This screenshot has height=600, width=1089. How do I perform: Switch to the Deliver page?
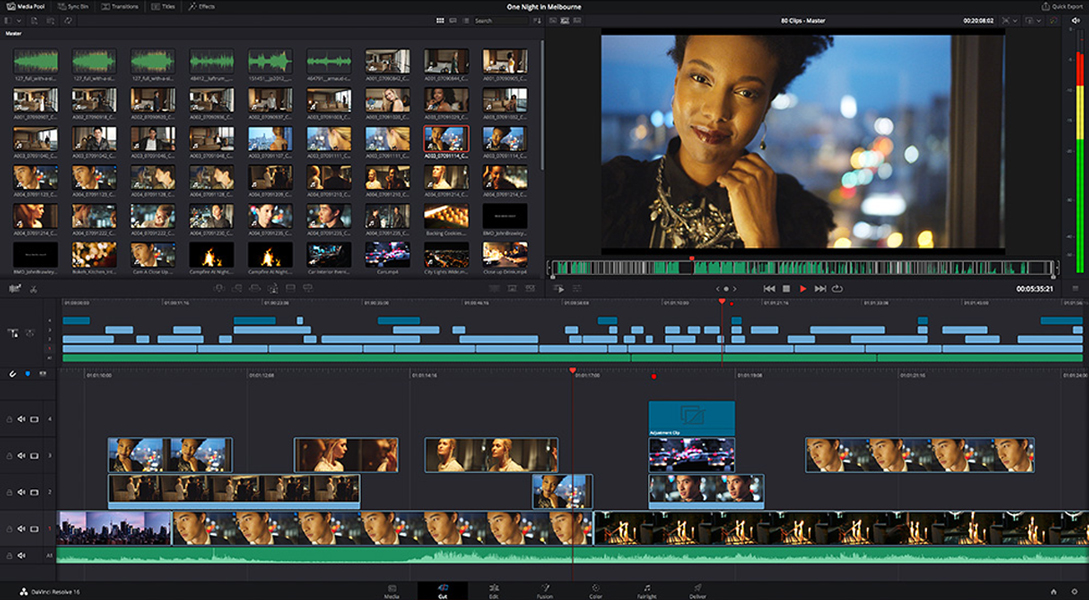point(698,591)
